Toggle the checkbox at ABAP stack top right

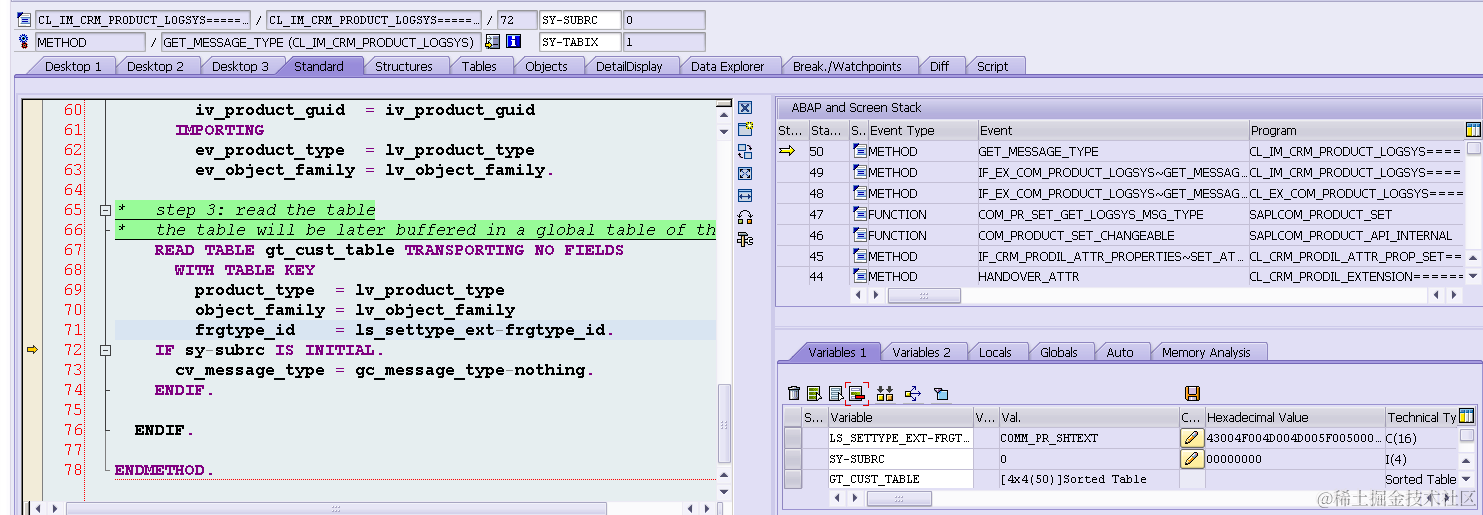[1473, 149]
